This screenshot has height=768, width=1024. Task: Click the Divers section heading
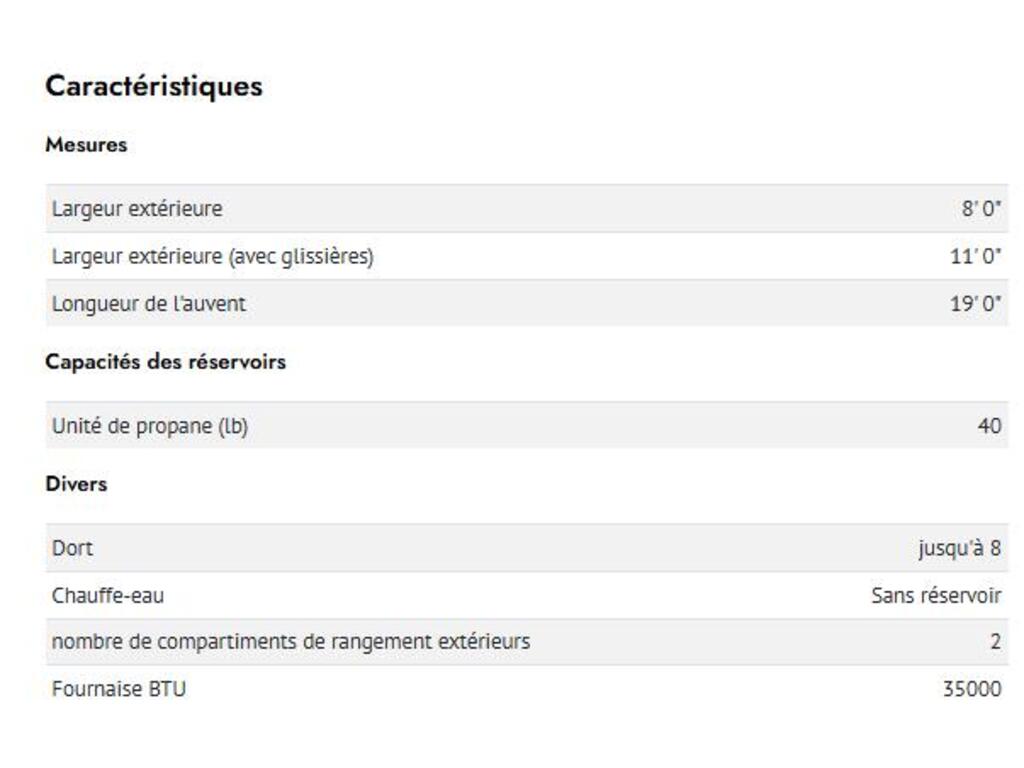pyautogui.click(x=76, y=484)
